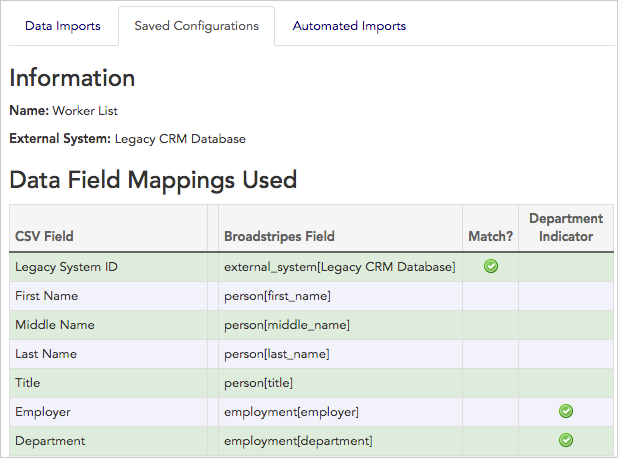Click the CSV Field column header
The height and width of the screenshot is (458, 618).
[x=45, y=237]
